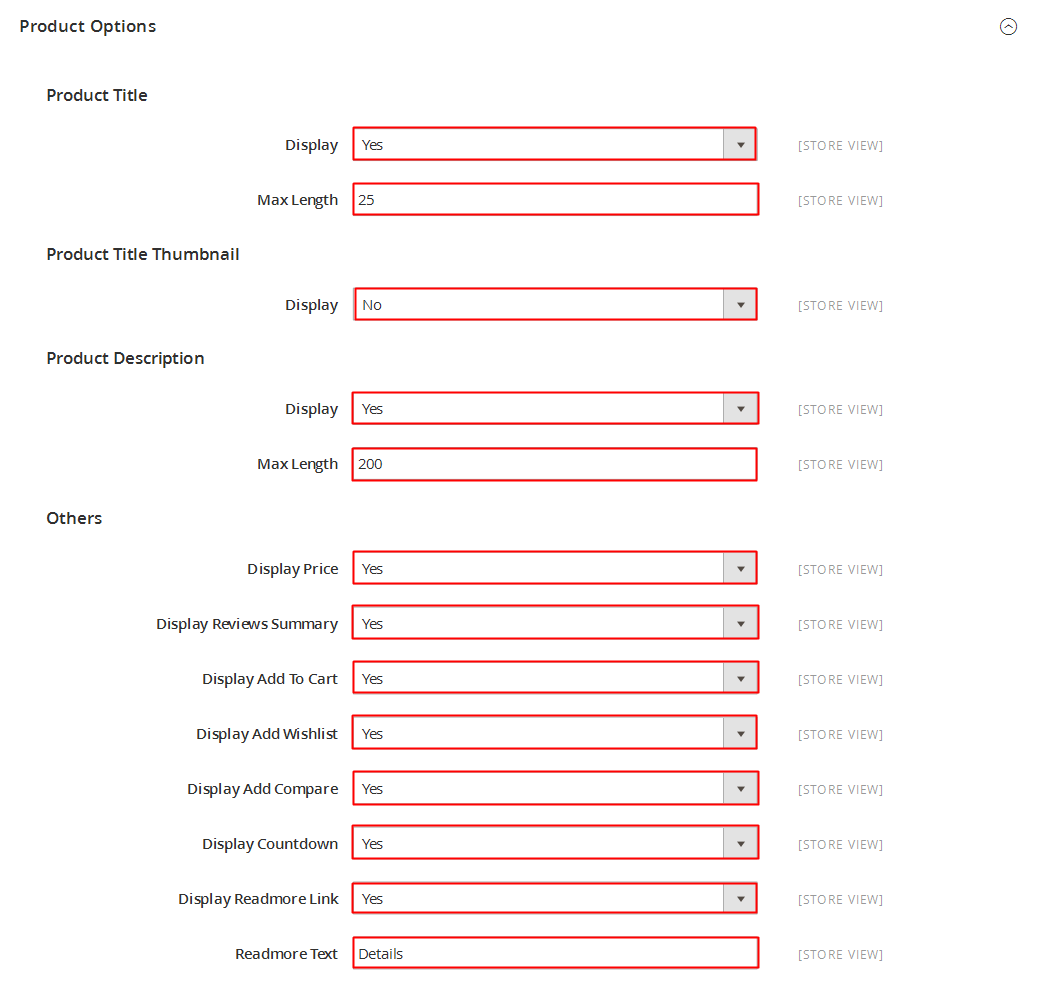Open Display Readmore Link dropdown
This screenshot has width=1044, height=983.
point(555,898)
